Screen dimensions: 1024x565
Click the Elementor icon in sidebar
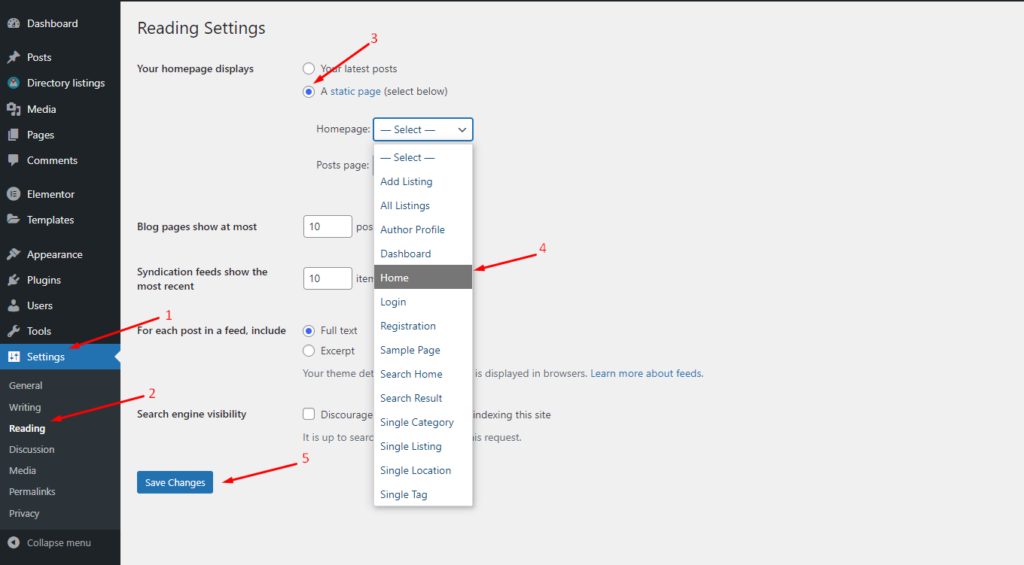13,194
